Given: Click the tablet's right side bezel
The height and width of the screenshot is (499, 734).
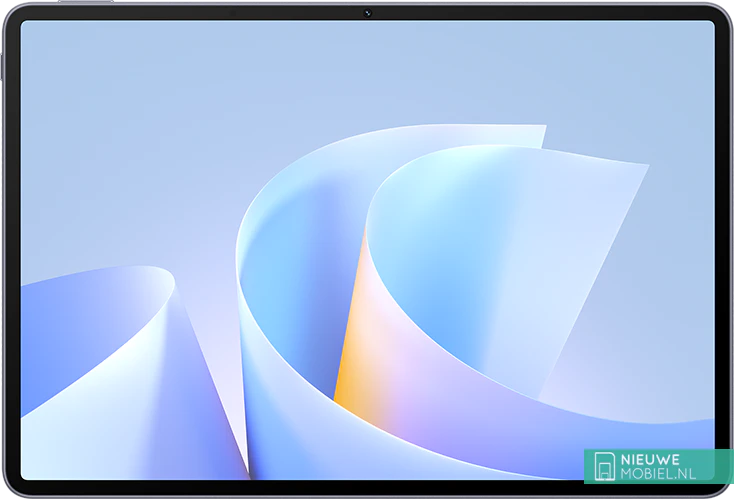Looking at the screenshot, I should [724, 250].
